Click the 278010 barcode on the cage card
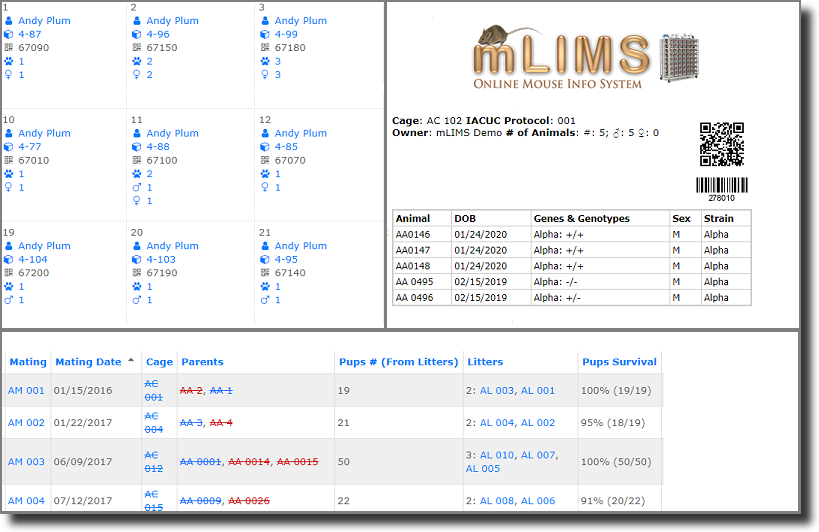 click(x=721, y=186)
